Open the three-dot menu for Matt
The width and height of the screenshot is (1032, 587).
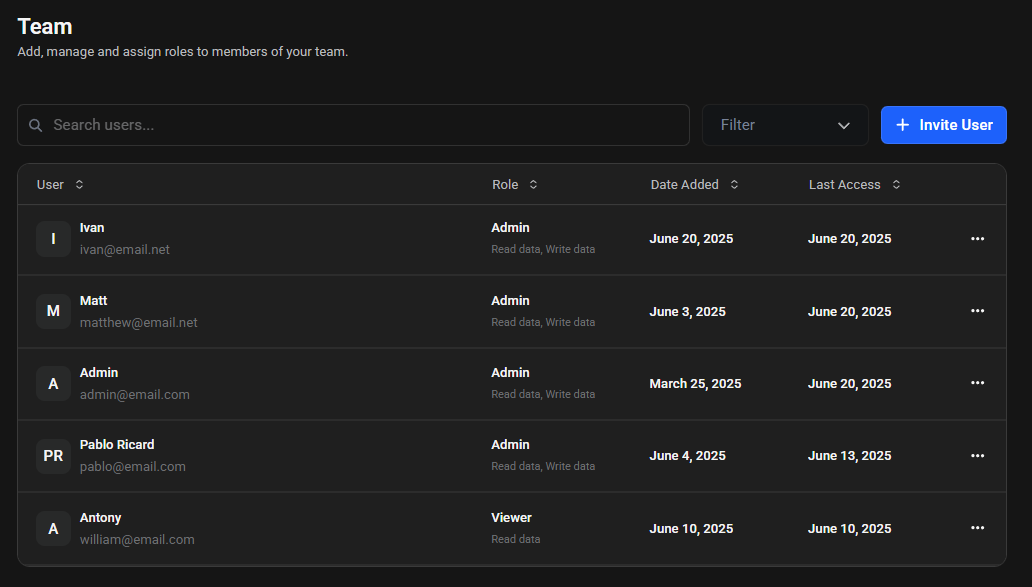[977, 311]
